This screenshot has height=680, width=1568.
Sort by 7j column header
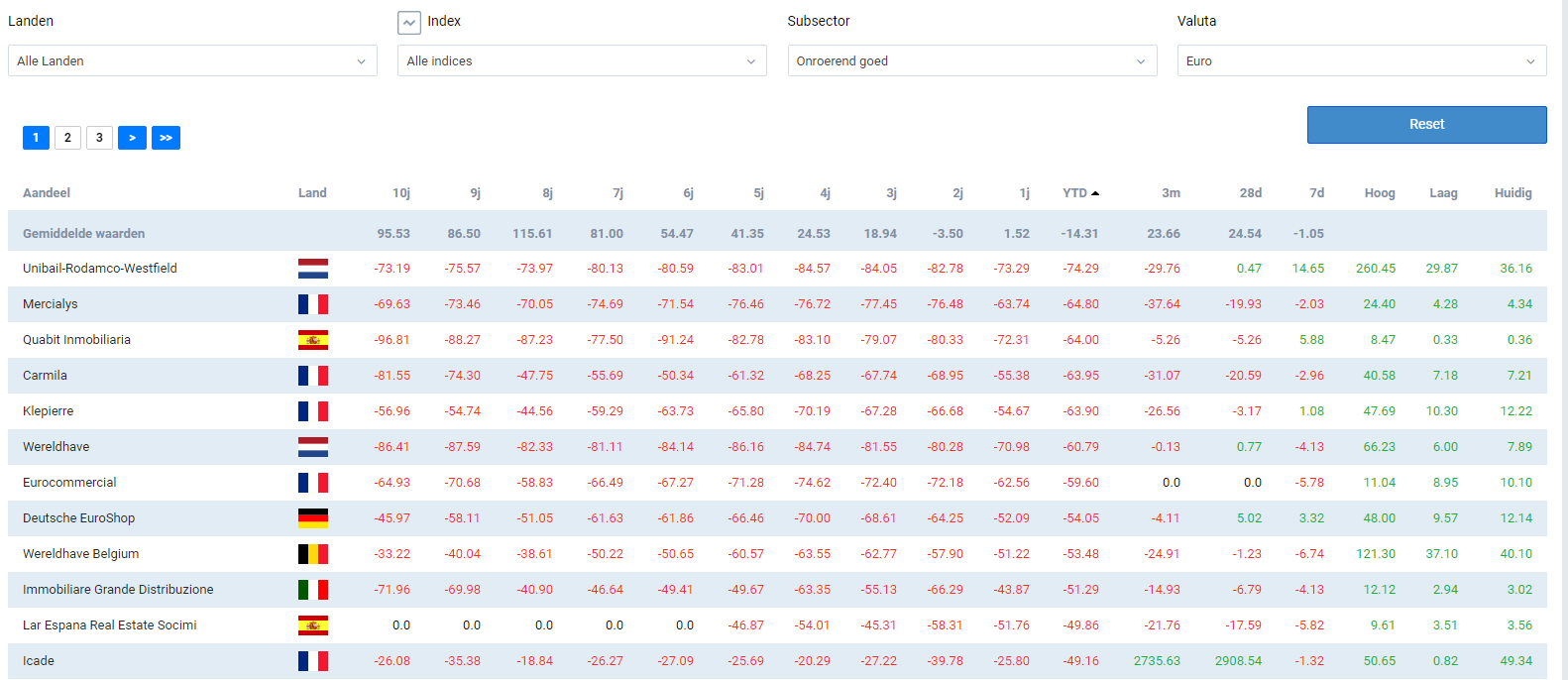617,193
